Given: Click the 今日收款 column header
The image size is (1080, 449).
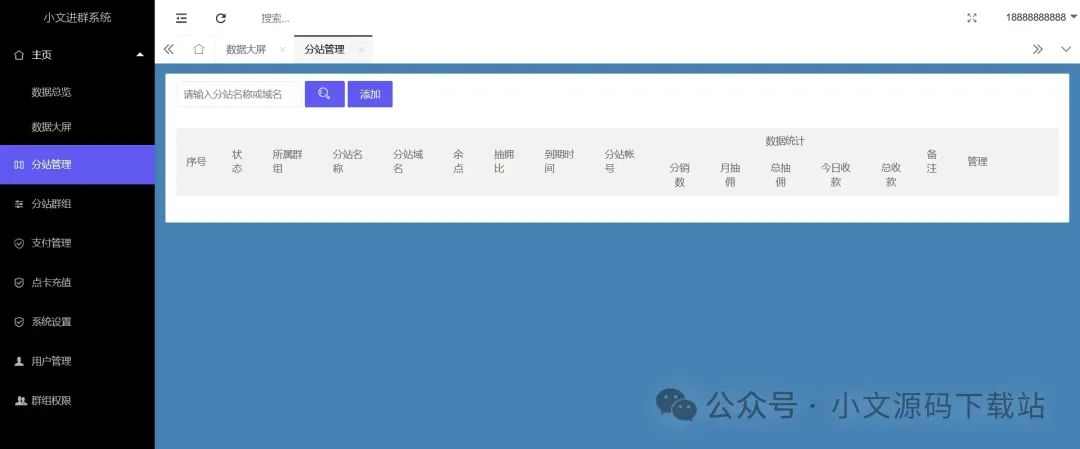Looking at the screenshot, I should point(835,175).
